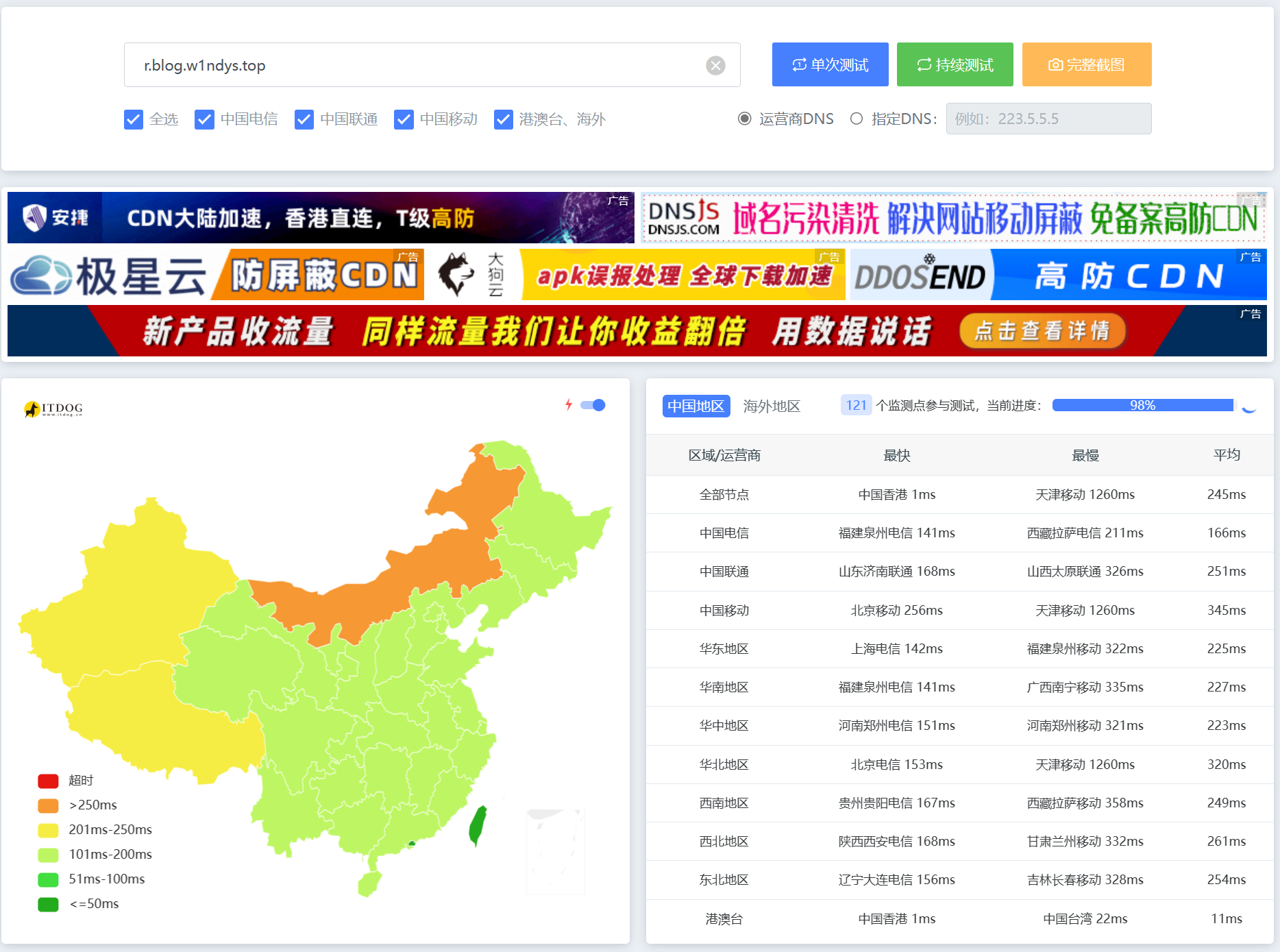This screenshot has height=952, width=1280.
Task: Uncheck the 中国联通 checkbox
Action: [x=304, y=119]
